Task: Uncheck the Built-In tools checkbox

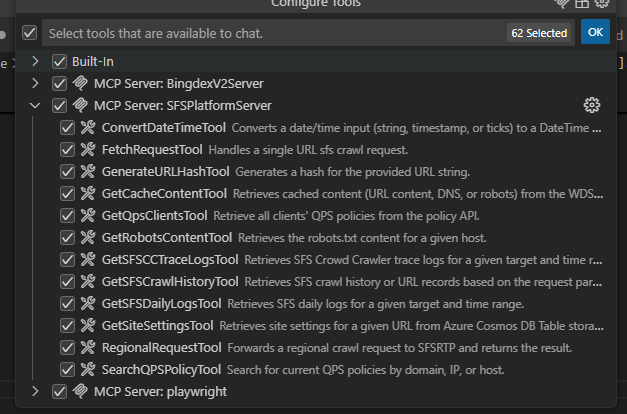Action: click(59, 62)
